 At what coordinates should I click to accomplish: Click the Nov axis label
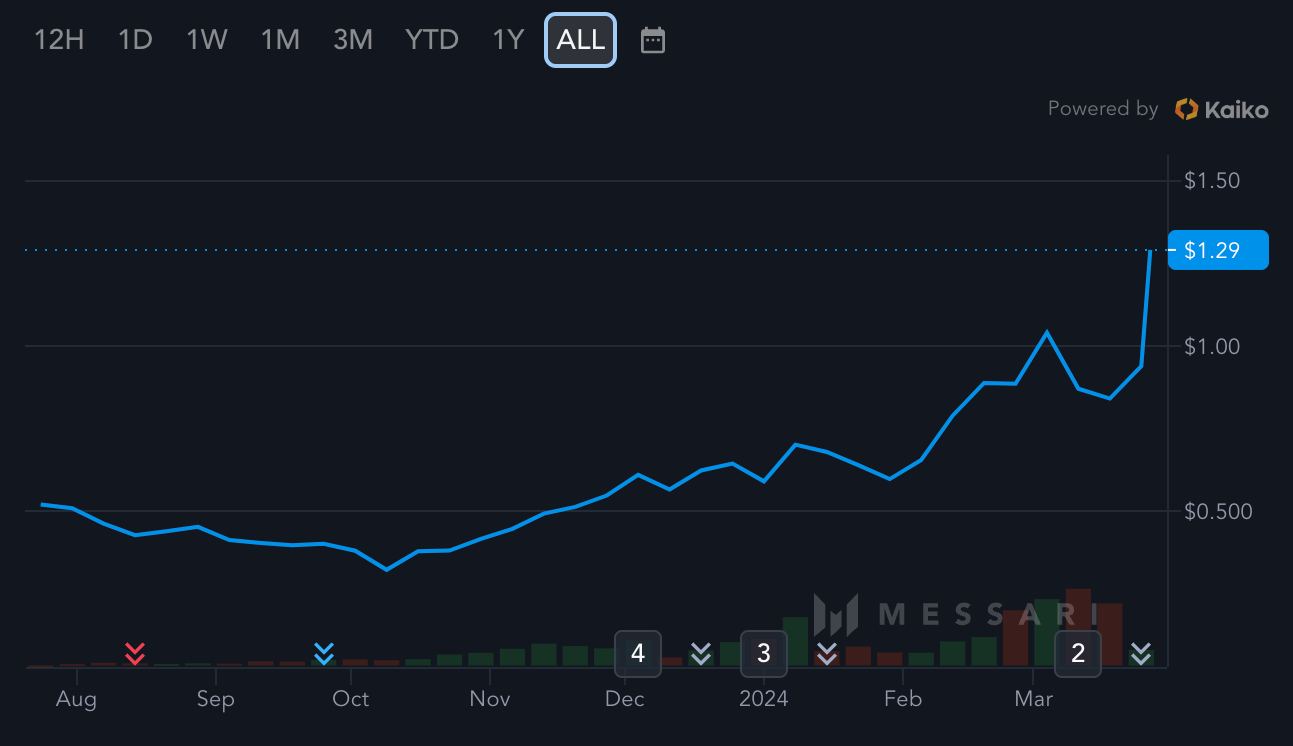point(490,698)
